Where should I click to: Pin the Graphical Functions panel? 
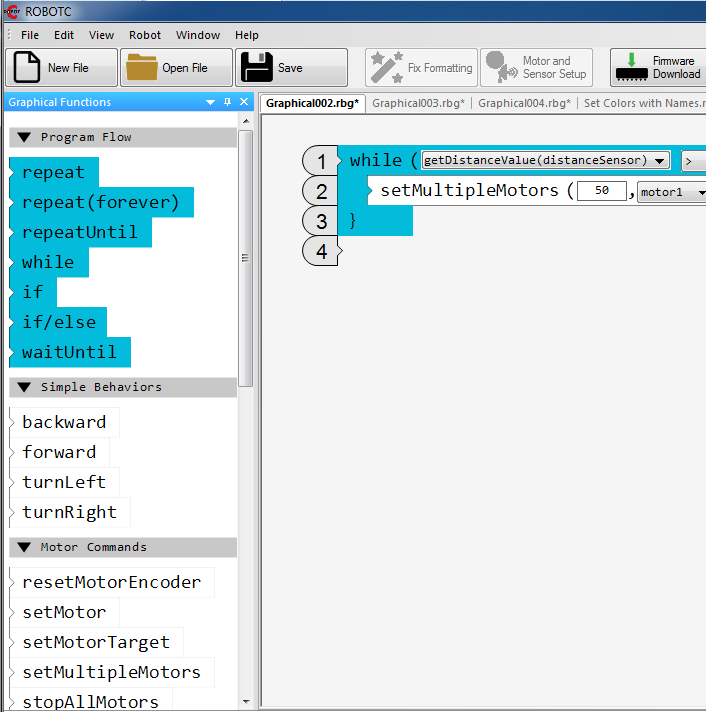pos(227,102)
